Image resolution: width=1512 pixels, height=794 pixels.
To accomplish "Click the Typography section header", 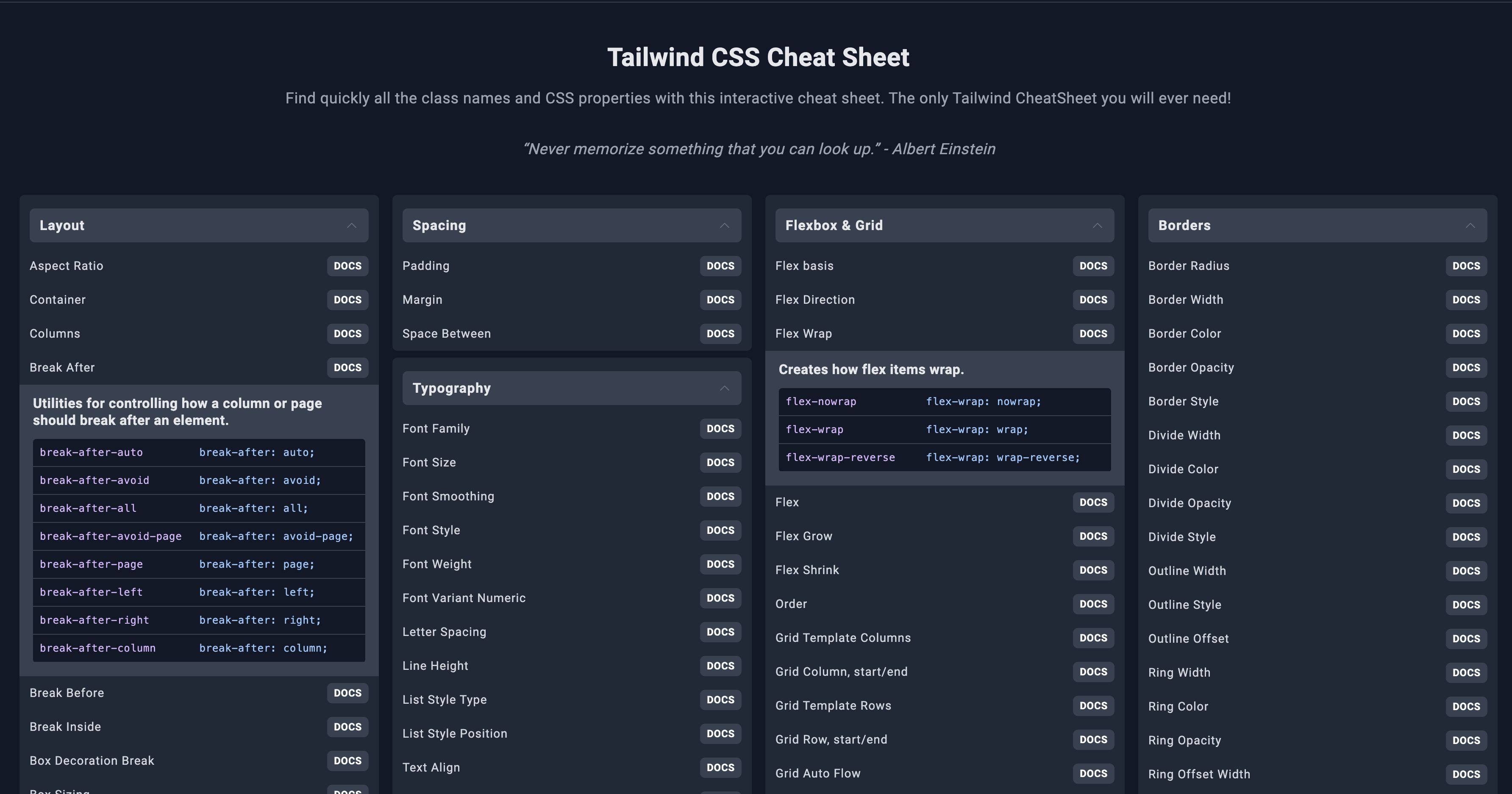I will pos(452,388).
